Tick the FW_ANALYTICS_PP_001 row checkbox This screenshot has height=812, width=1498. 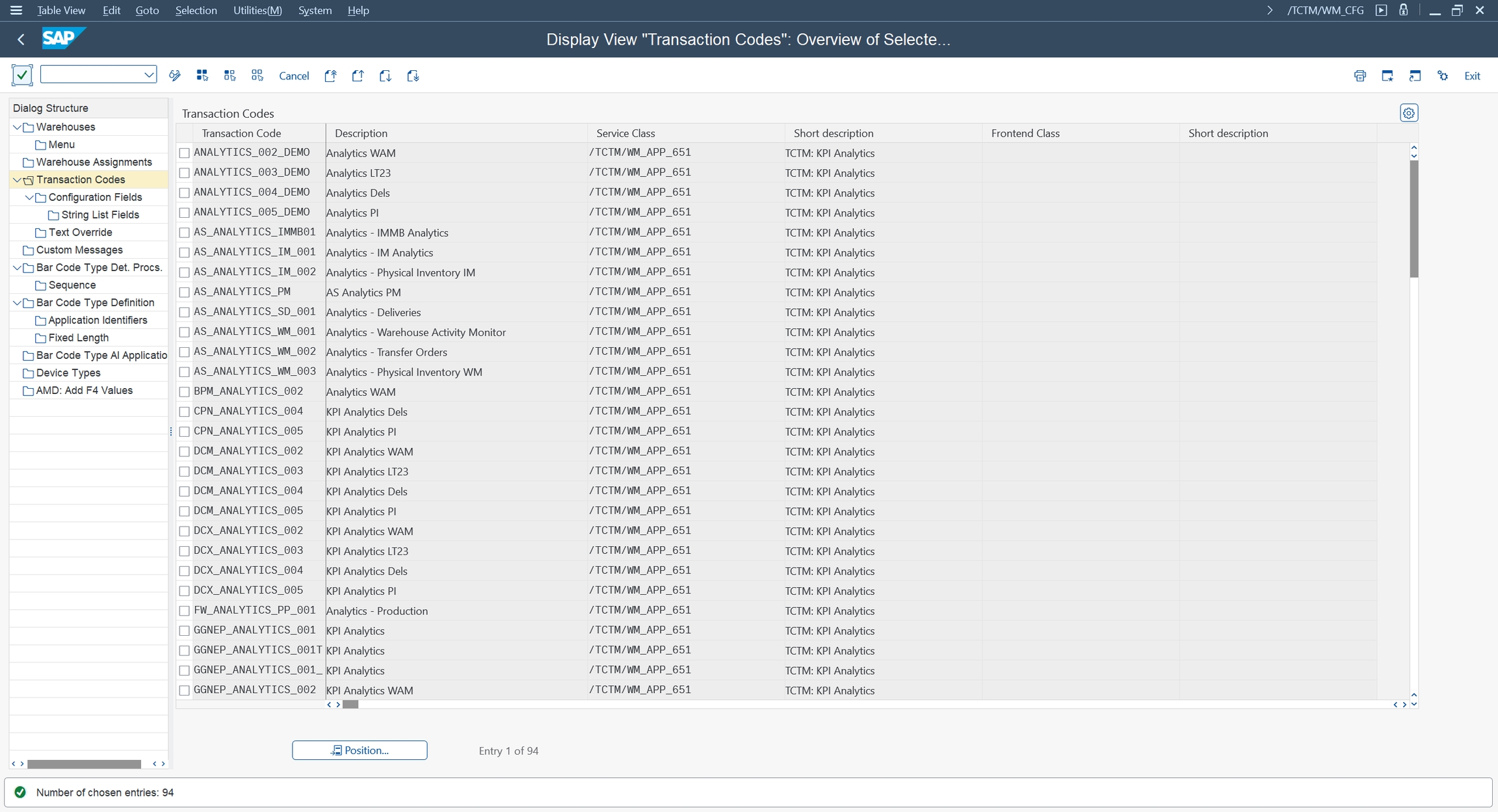[185, 611]
